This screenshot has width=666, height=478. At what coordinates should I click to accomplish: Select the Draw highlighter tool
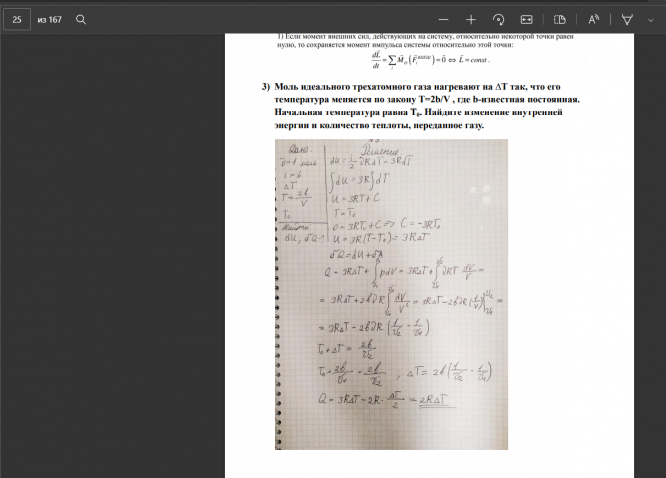coord(627,20)
